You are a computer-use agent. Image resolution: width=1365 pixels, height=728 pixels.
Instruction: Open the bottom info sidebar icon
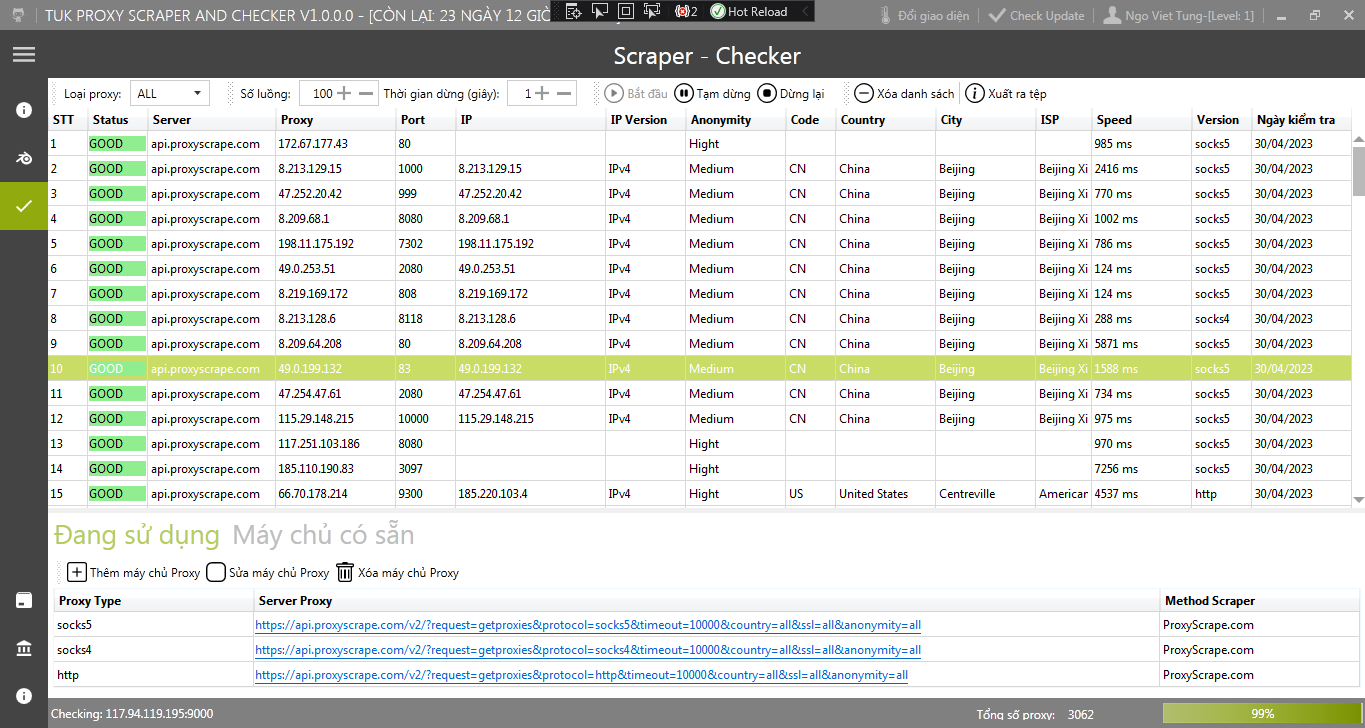click(x=24, y=696)
